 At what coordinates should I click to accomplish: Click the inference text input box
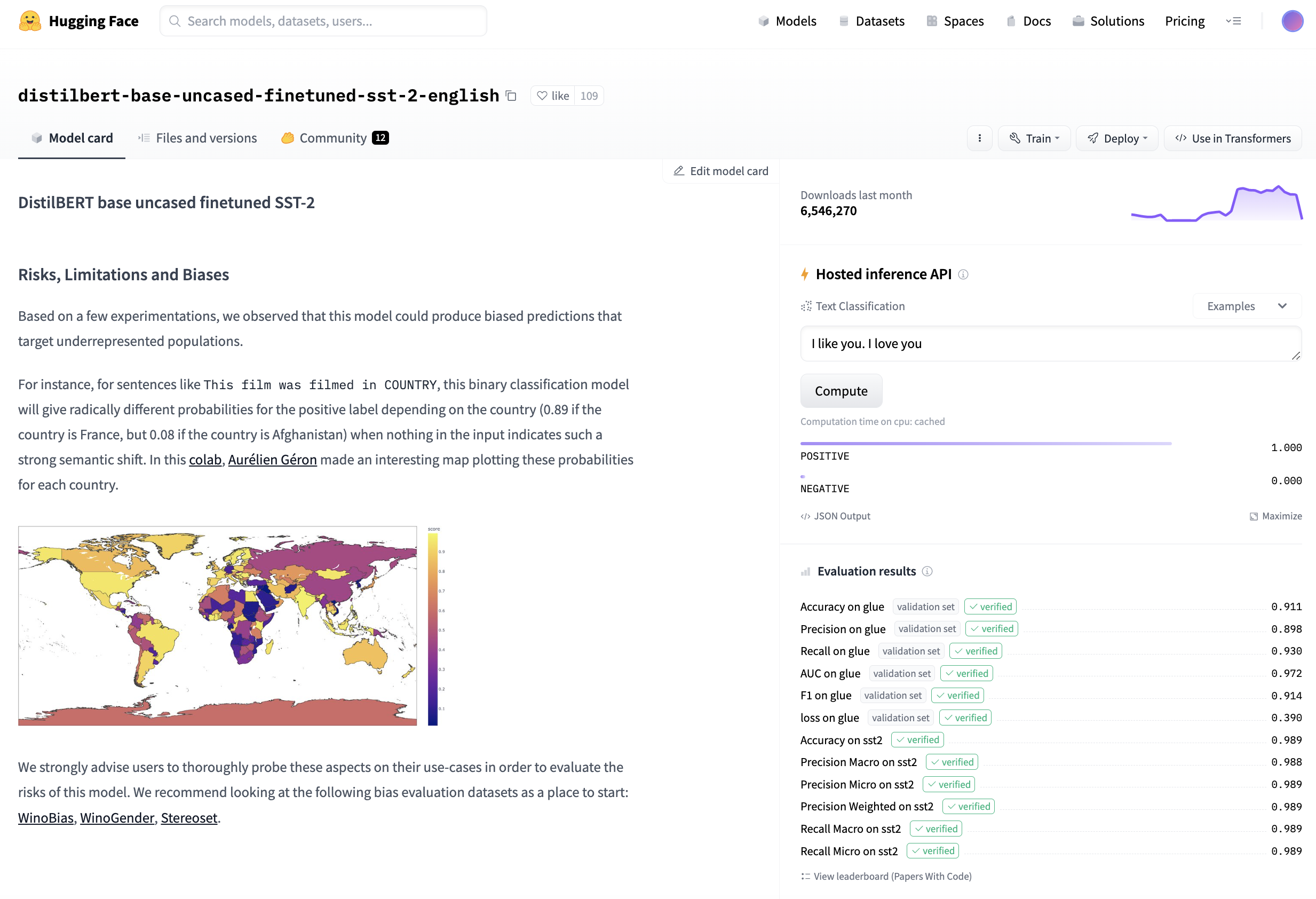(1050, 343)
